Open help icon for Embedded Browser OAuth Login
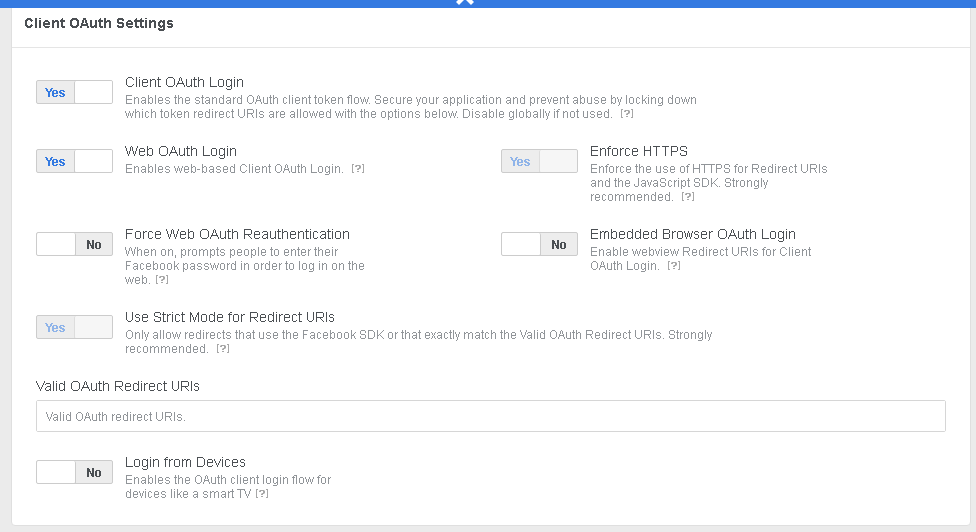Viewport: 976px width, 532px height. pyautogui.click(x=674, y=266)
